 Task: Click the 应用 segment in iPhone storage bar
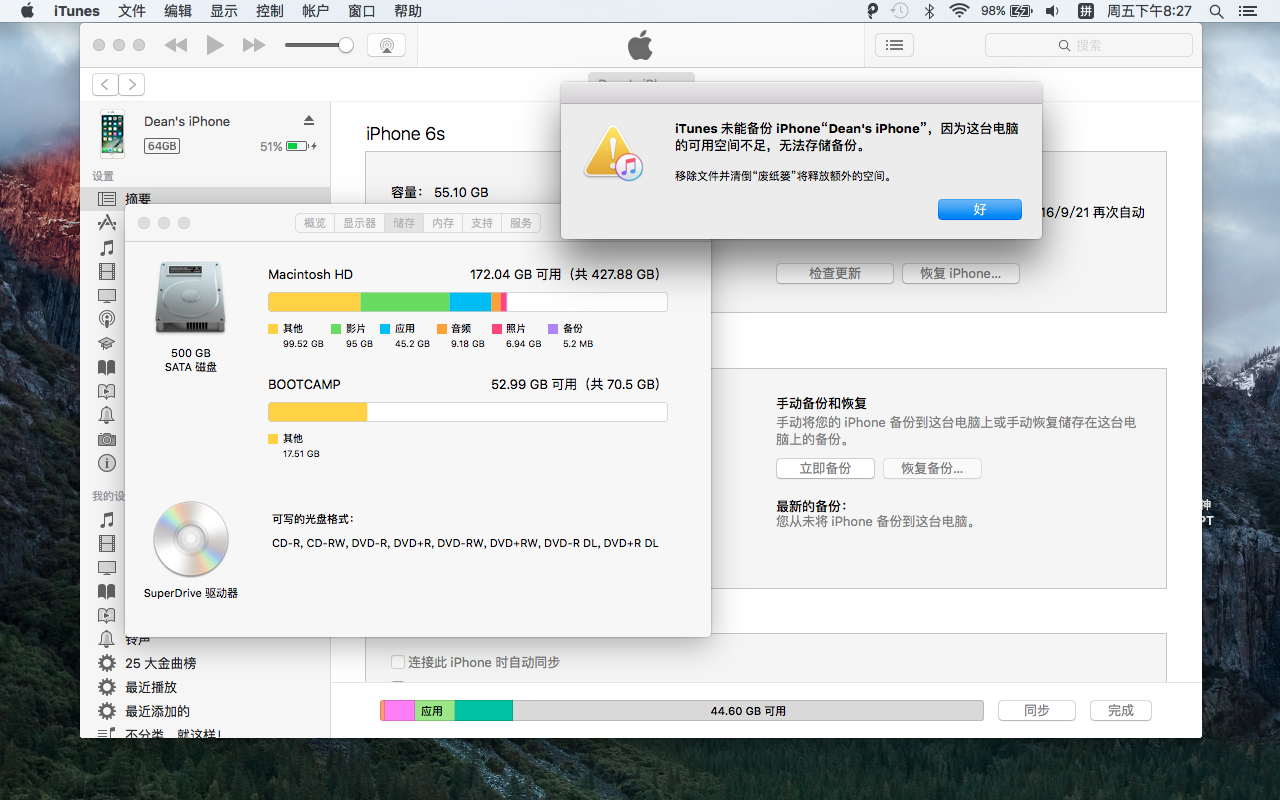(434, 711)
